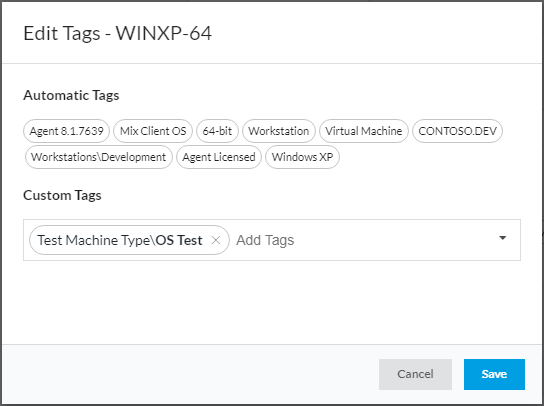Click the Add Tags input field

point(364,240)
